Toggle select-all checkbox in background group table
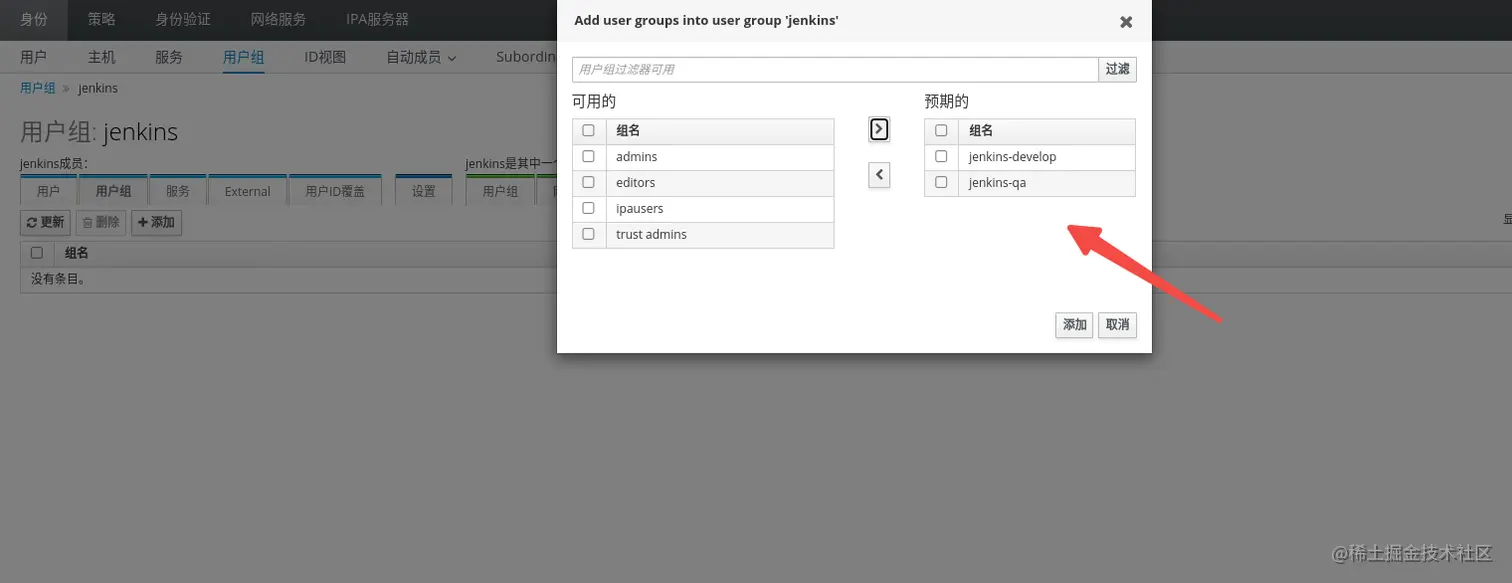Screen dimensions: 1512x583 (37, 253)
